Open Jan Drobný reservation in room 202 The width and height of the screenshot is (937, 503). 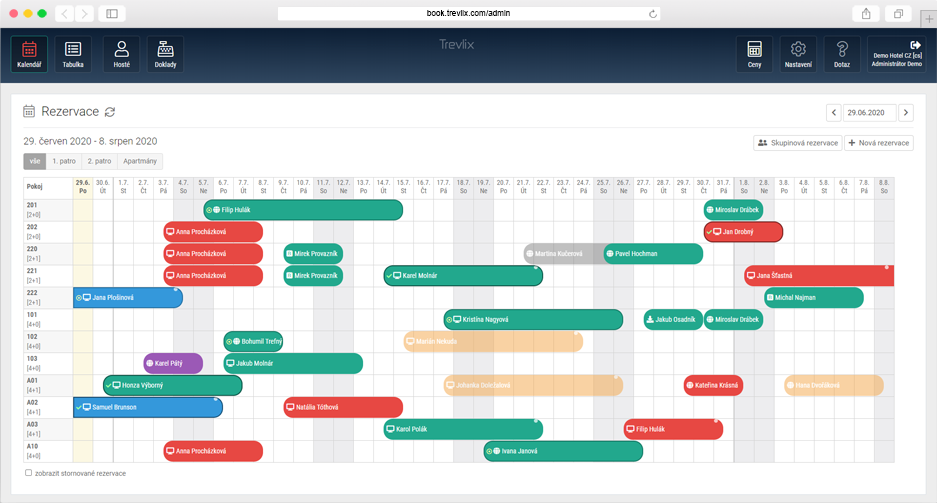point(743,232)
